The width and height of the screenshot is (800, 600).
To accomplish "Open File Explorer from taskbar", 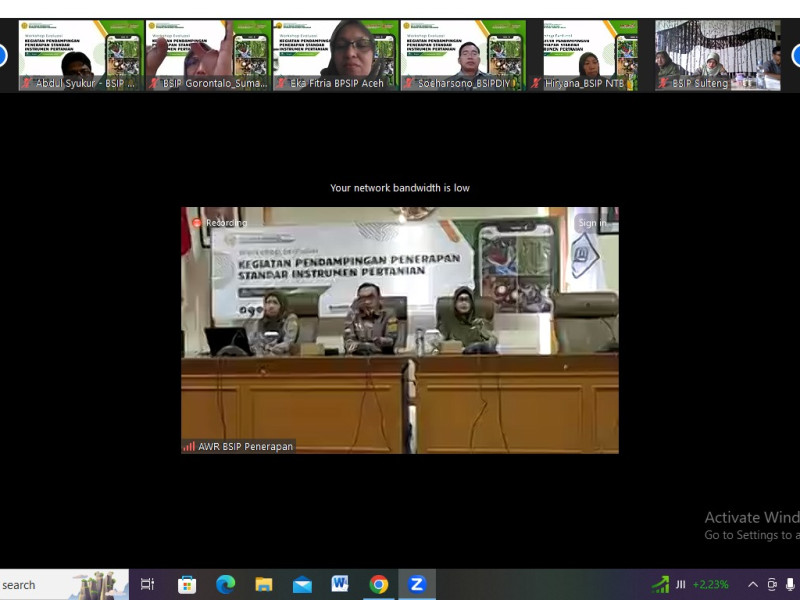I will tap(264, 584).
